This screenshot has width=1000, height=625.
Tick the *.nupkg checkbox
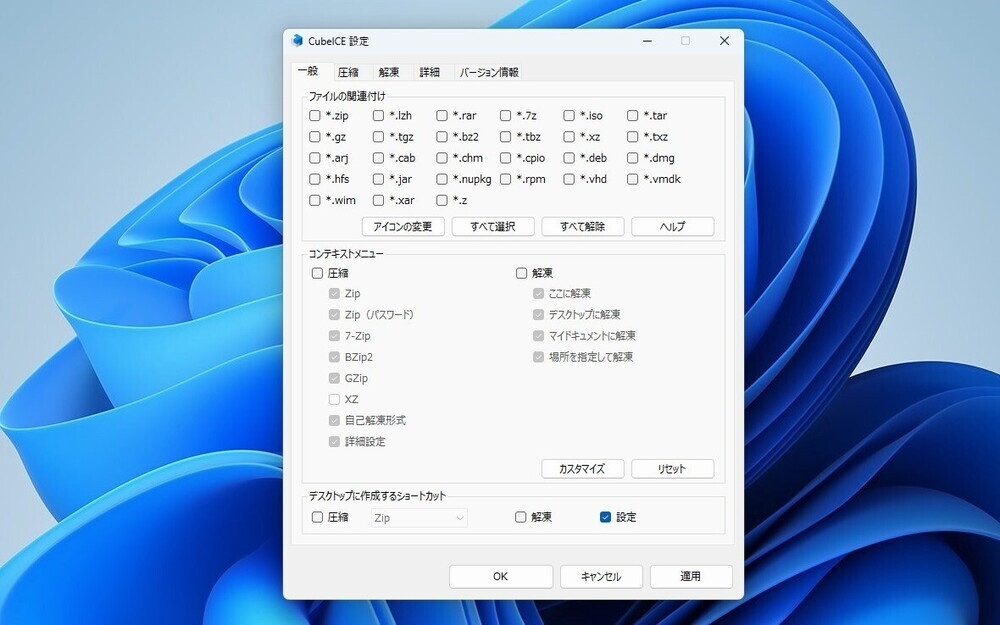tap(442, 179)
